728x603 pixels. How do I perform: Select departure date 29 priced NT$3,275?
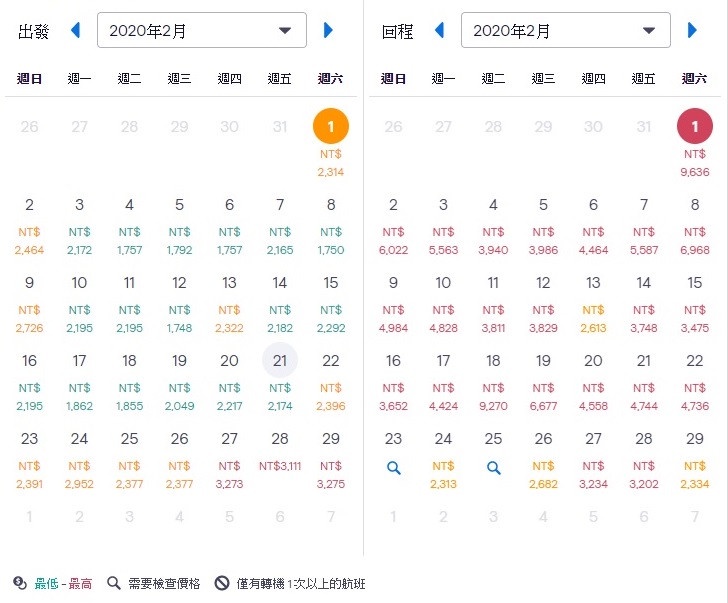coord(331,460)
